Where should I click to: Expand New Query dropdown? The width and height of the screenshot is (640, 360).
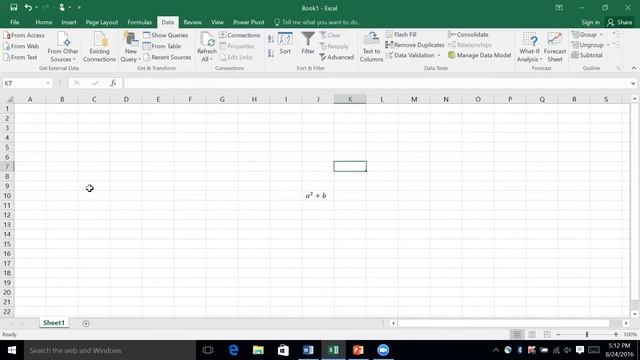click(131, 55)
